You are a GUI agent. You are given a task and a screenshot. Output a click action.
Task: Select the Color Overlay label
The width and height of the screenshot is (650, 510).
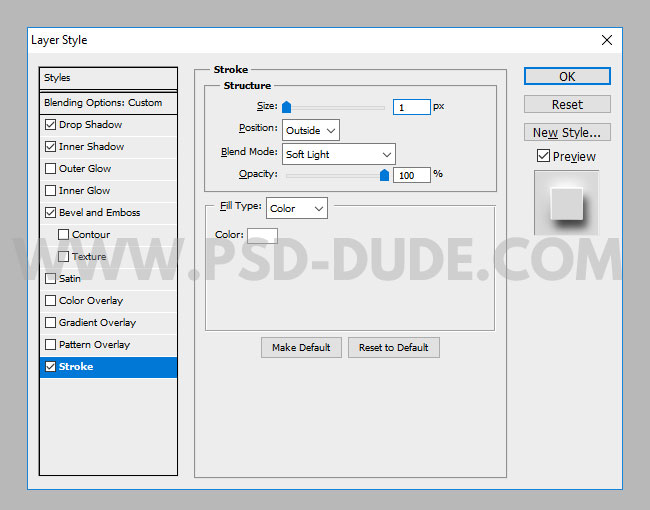pyautogui.click(x=91, y=300)
